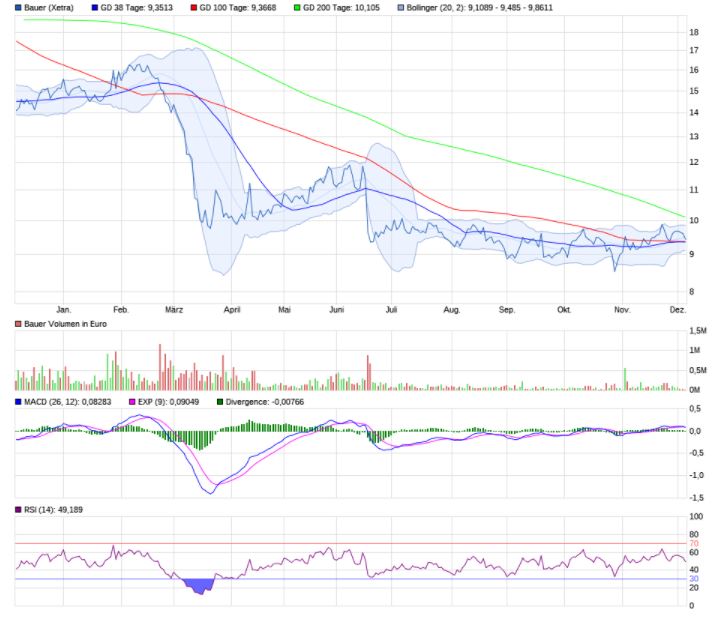Click the dark green Divergence legend swatch
720x620 pixels.
[x=220, y=402]
